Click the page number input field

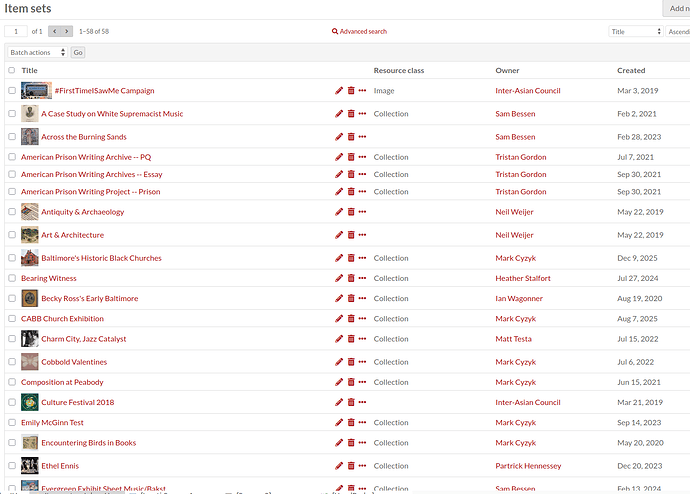point(16,31)
